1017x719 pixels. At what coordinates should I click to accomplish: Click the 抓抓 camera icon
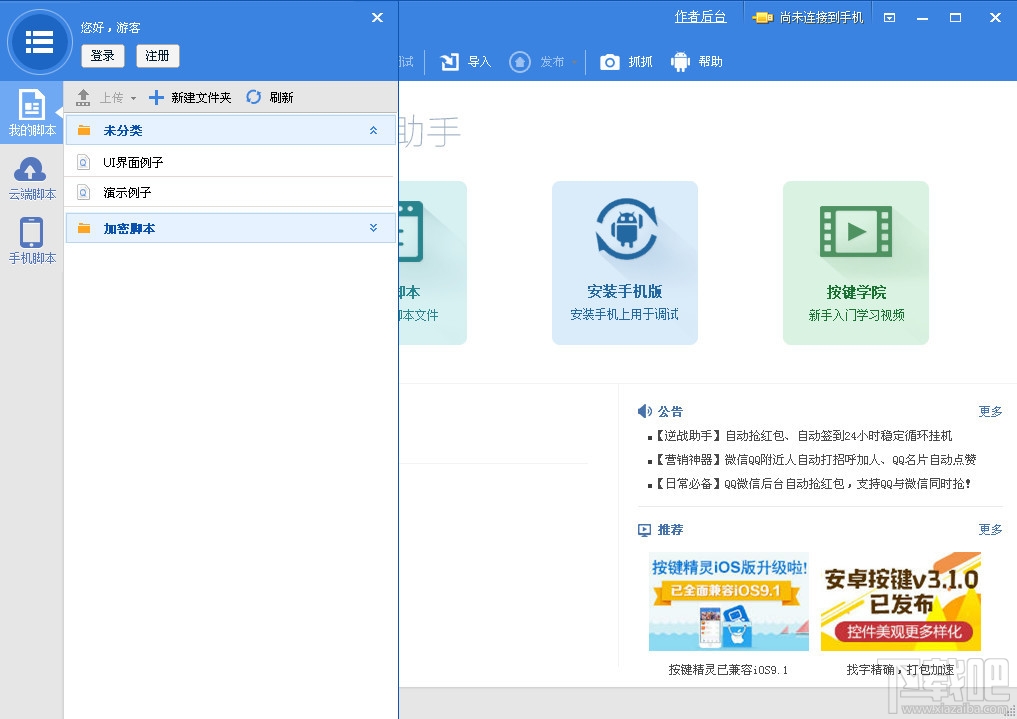[x=609, y=62]
